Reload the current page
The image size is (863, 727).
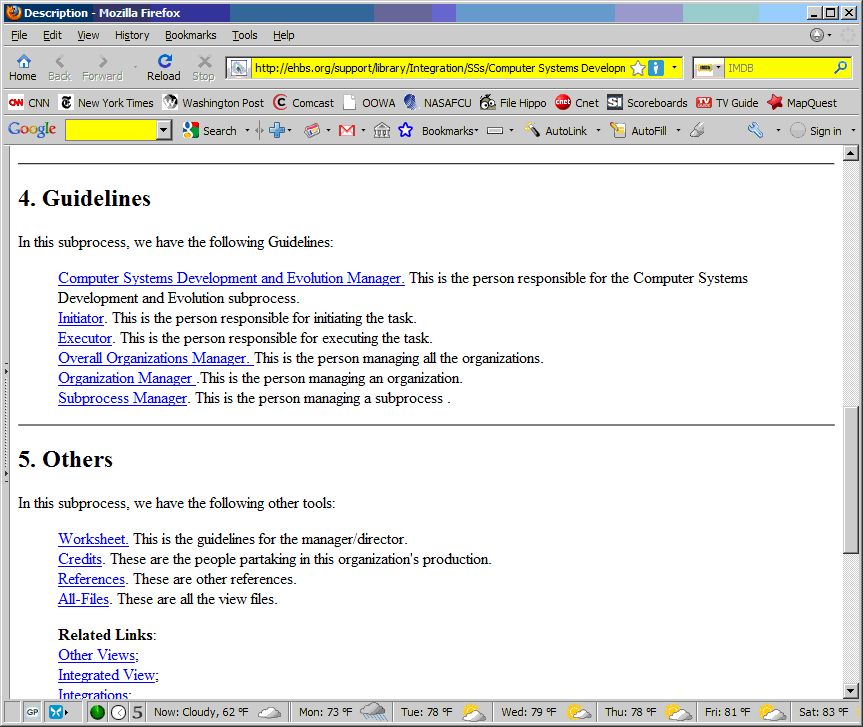point(163,68)
